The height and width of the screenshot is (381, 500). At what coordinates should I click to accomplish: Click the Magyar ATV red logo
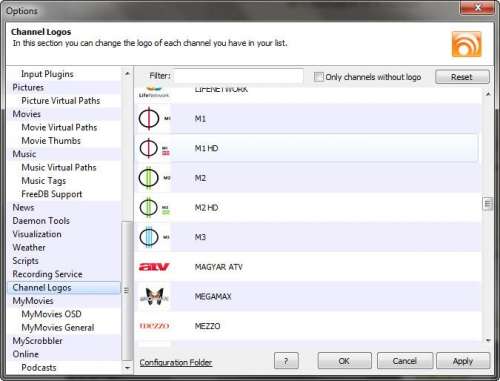coord(154,267)
